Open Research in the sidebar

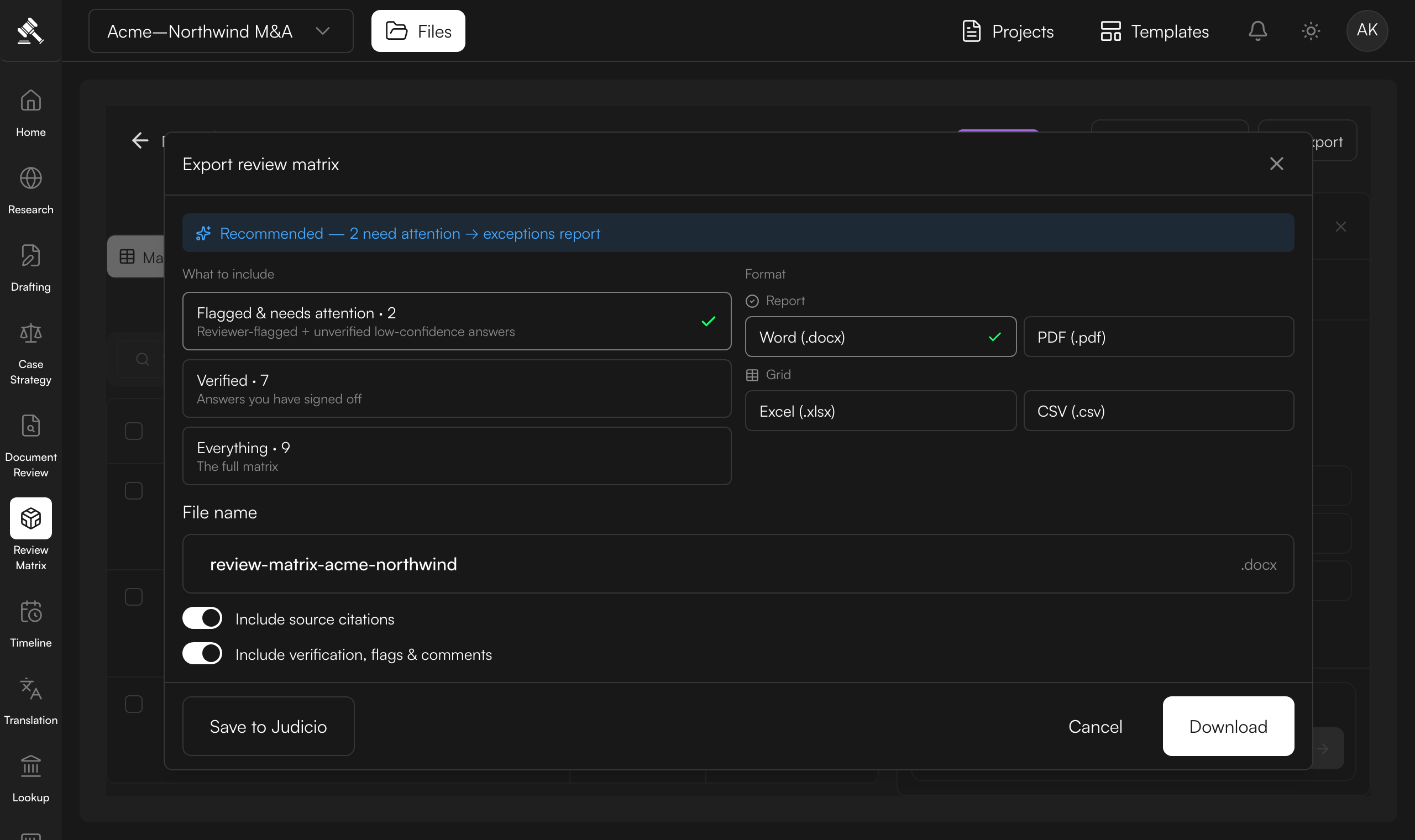tap(30, 191)
